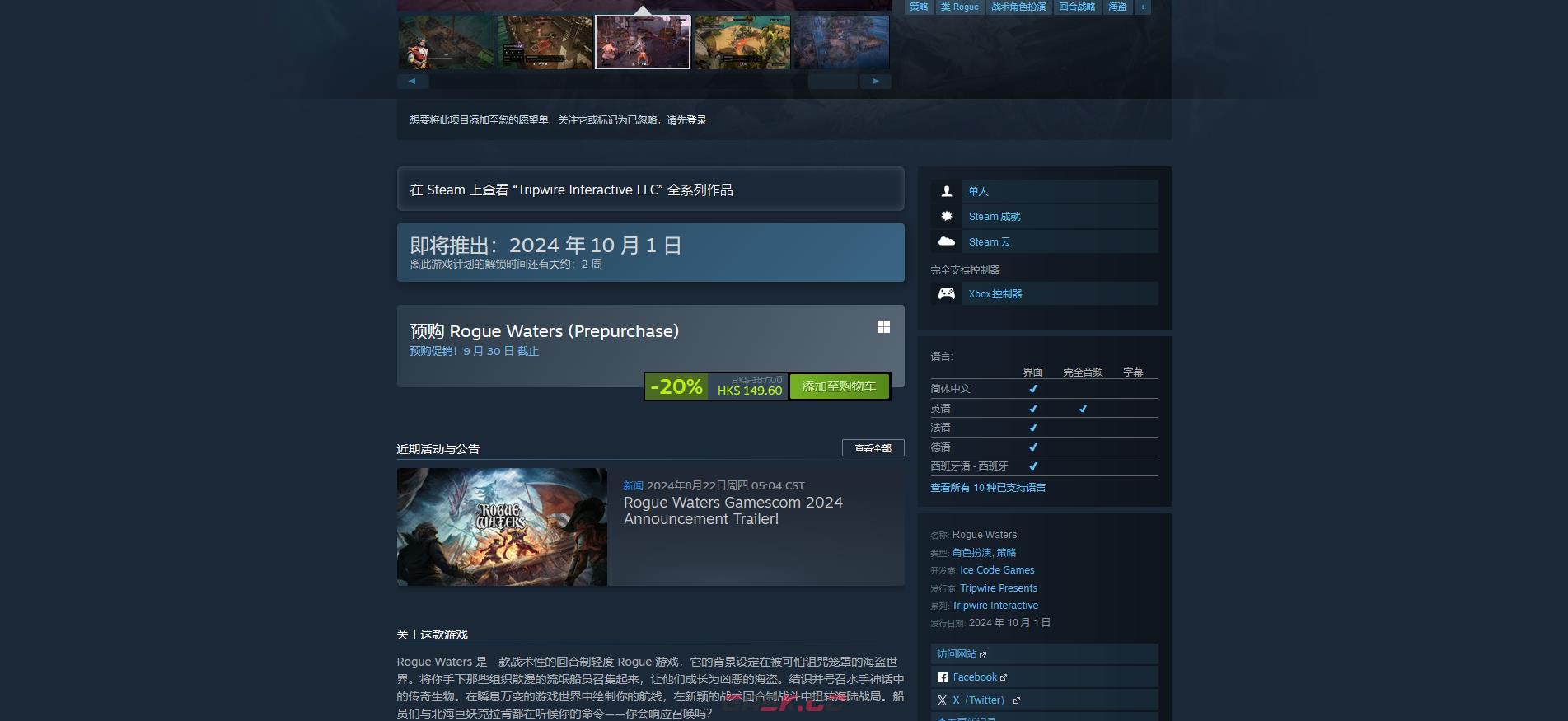
Task: Click the HK$ 149.60 discounted price
Action: coord(749,391)
